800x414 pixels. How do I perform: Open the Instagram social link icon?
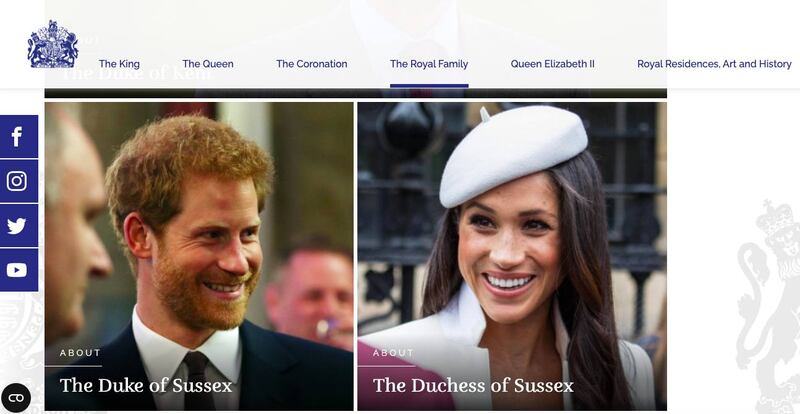pos(18,181)
